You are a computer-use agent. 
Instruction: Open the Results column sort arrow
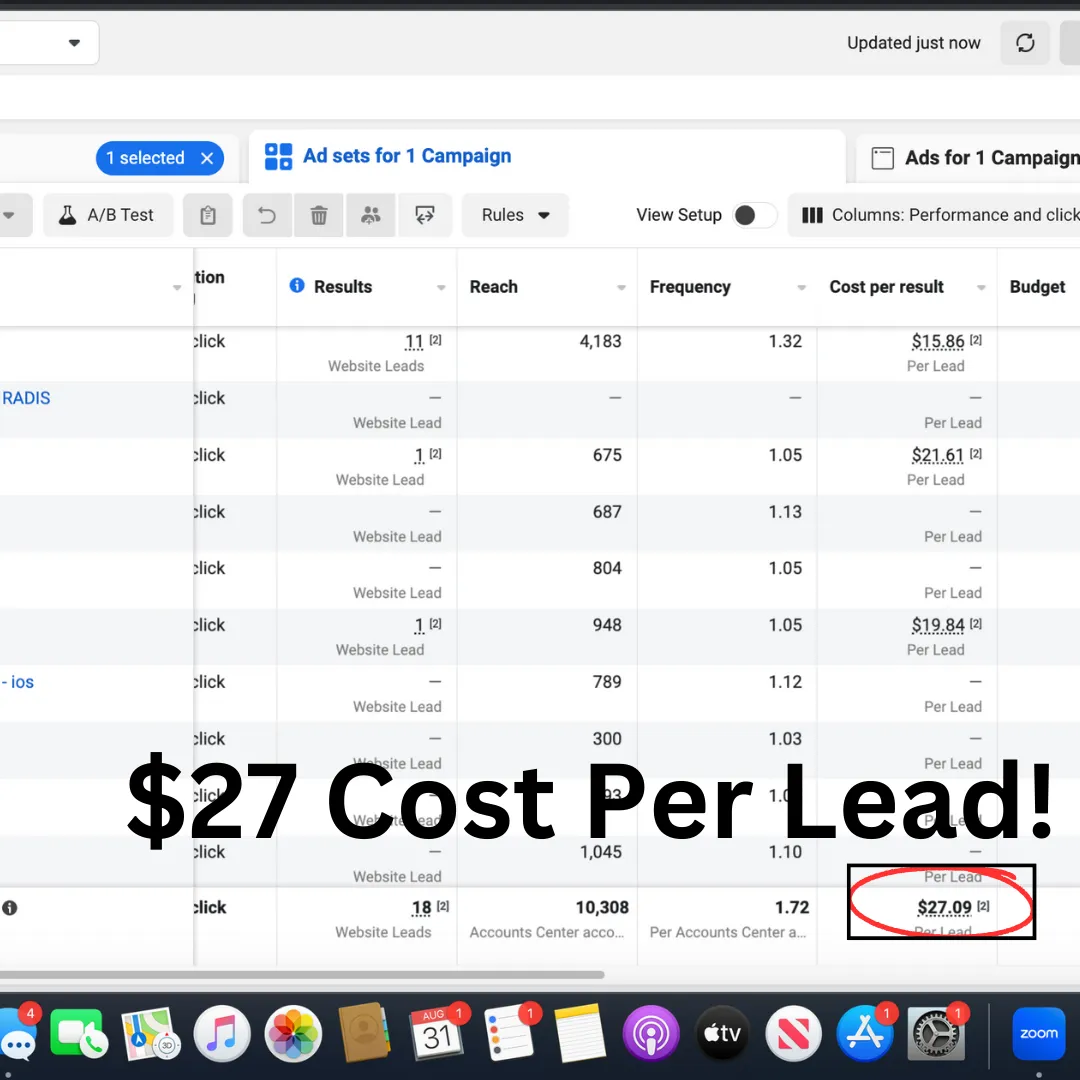tap(441, 287)
